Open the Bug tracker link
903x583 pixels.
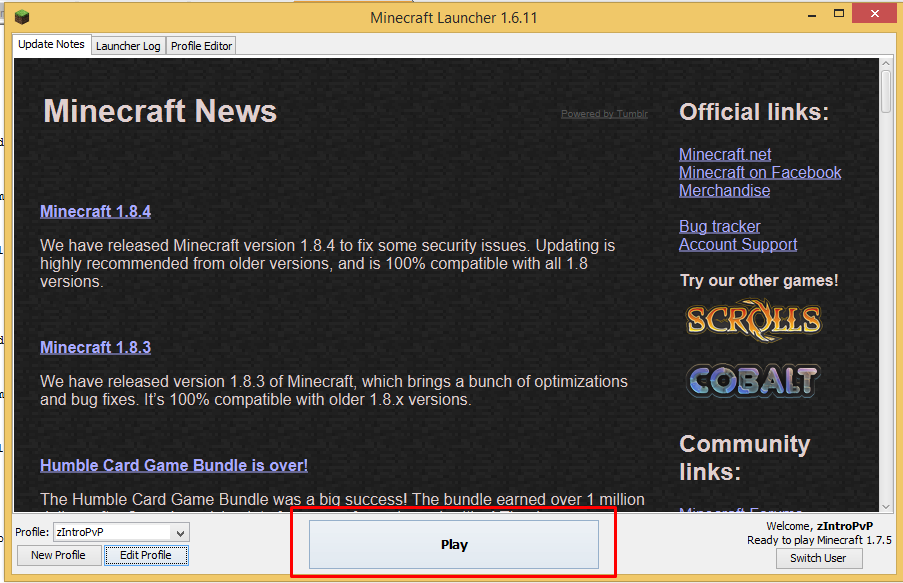coord(720,226)
